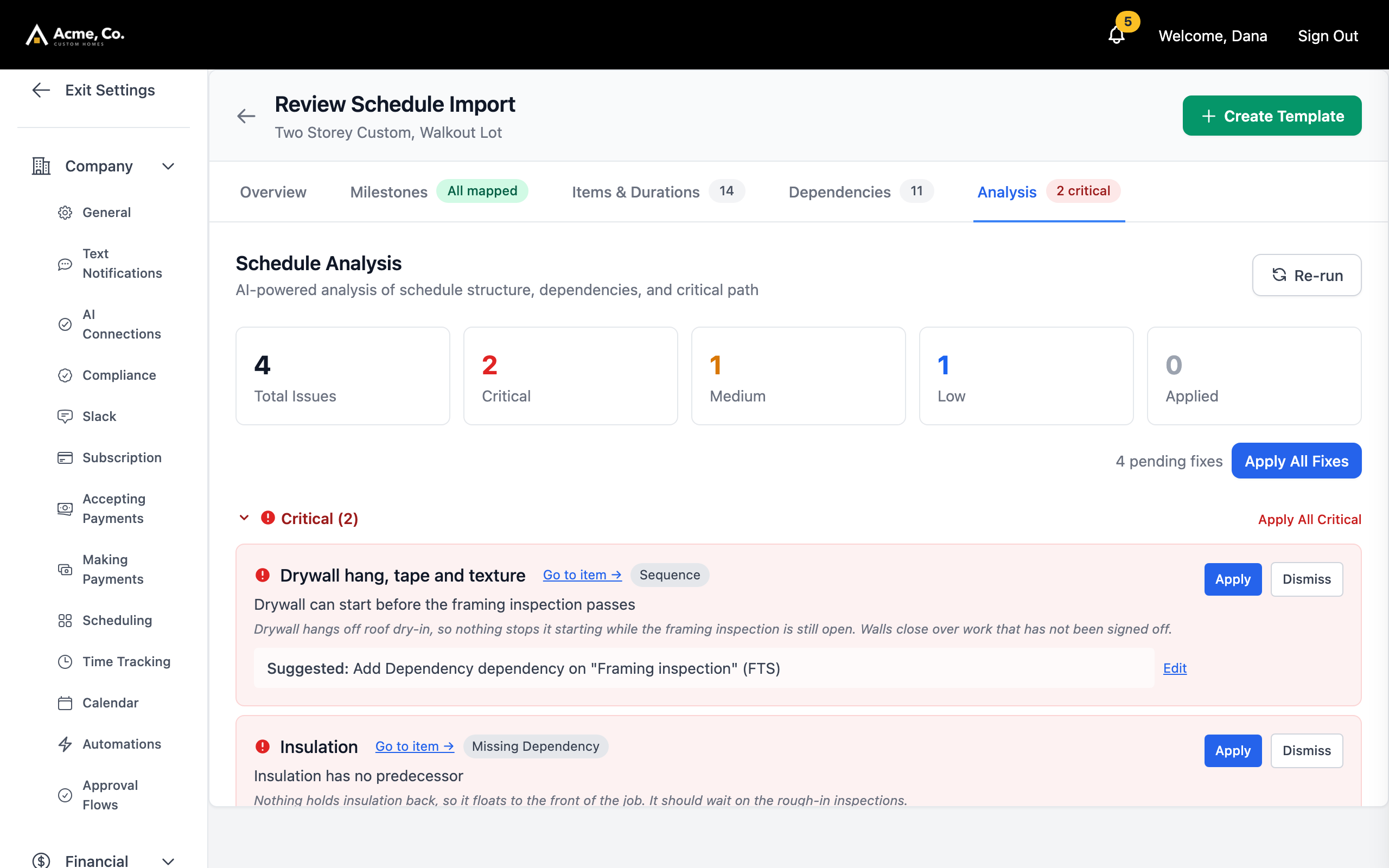Image resolution: width=1389 pixels, height=868 pixels.
Task: Click the Apply All Critical link
Action: pos(1309,520)
